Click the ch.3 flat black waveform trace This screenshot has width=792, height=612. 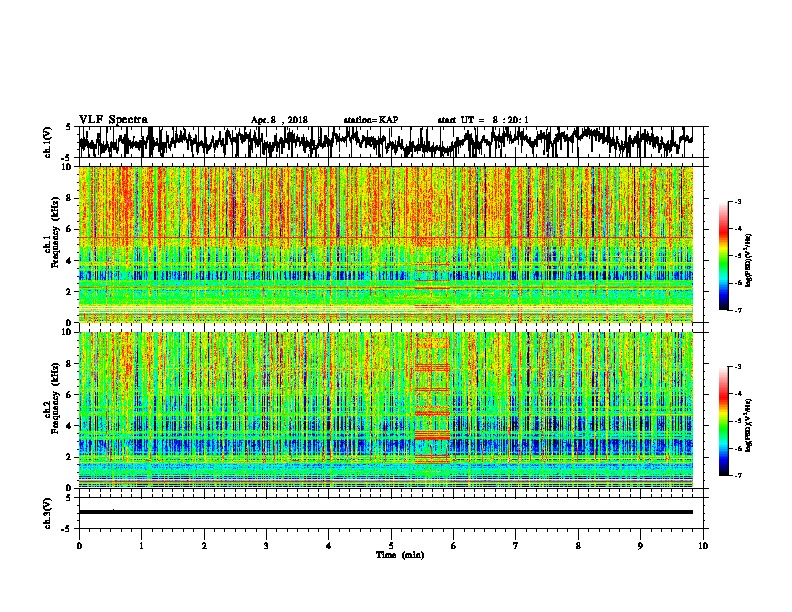tap(385, 512)
